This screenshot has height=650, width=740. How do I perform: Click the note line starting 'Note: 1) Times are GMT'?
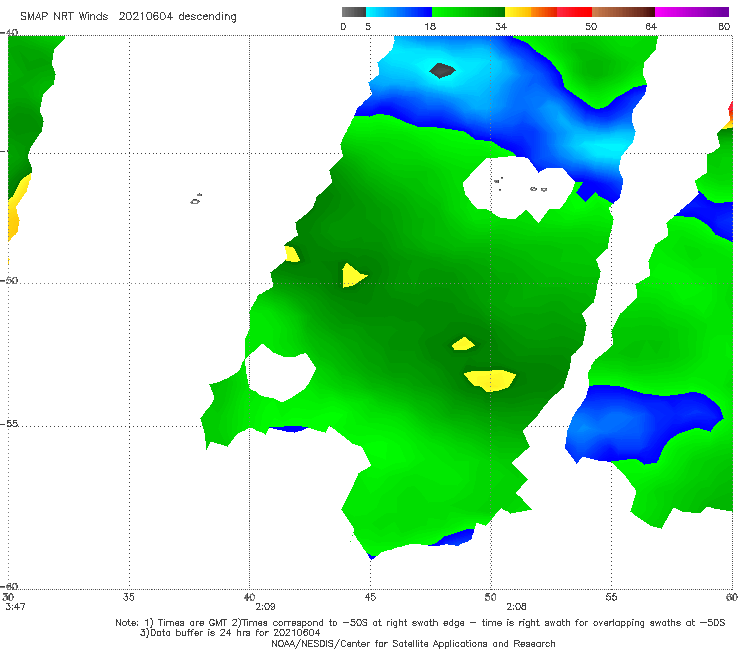pyautogui.click(x=420, y=623)
